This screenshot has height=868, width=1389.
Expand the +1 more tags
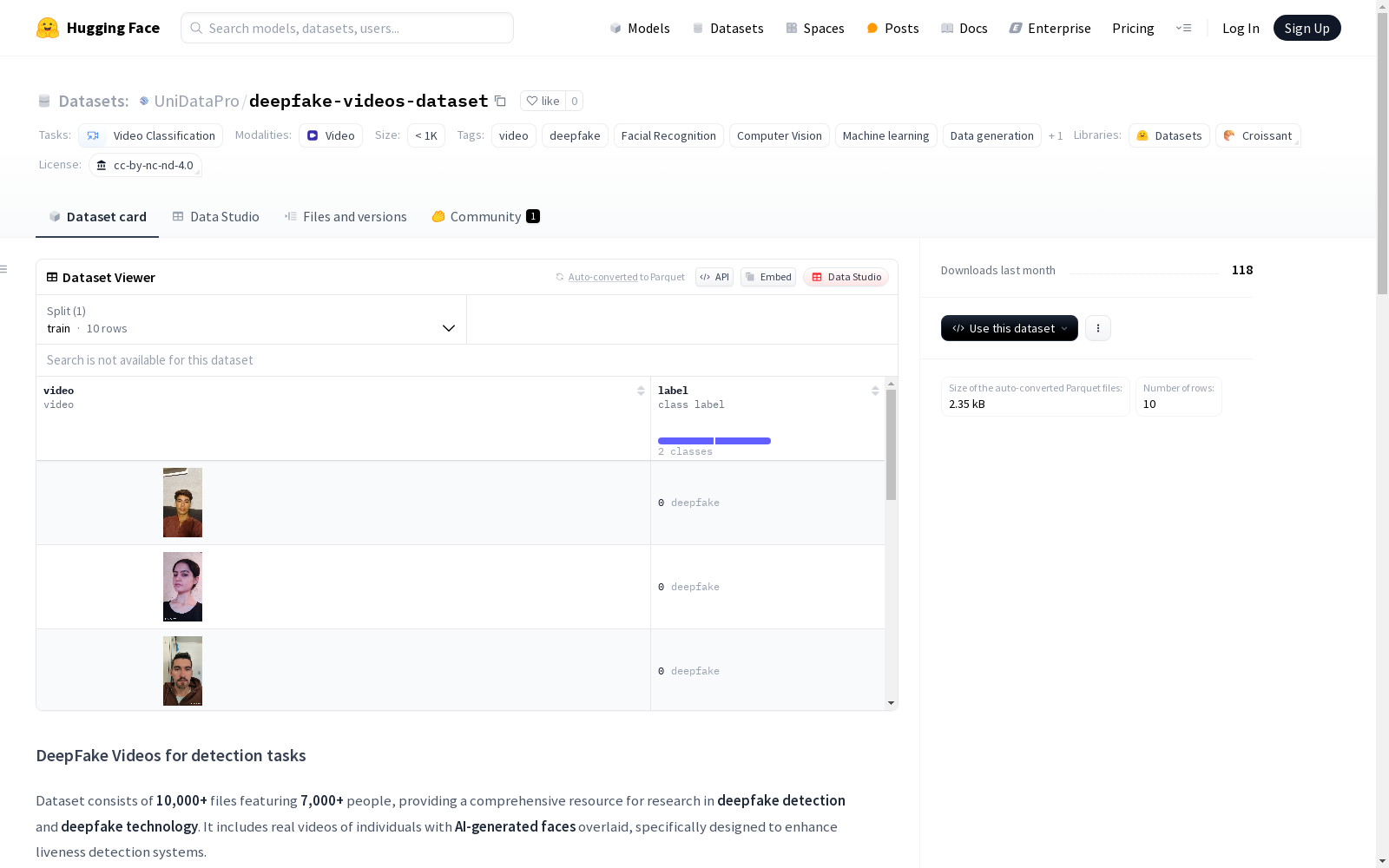pos(1056,135)
